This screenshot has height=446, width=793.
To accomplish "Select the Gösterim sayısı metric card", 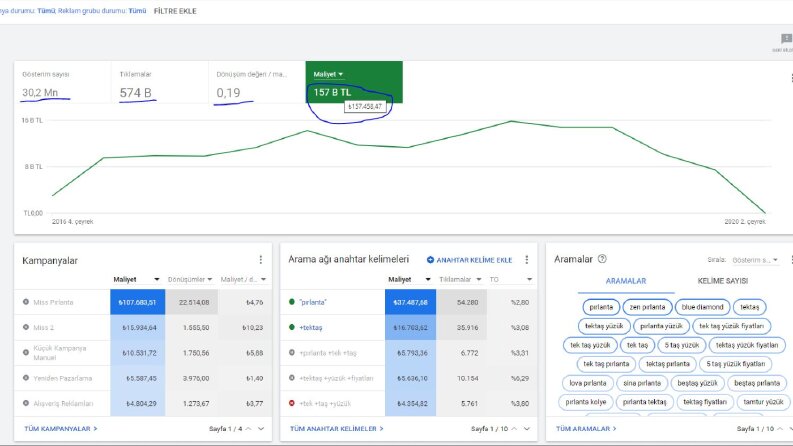I will click(62, 82).
